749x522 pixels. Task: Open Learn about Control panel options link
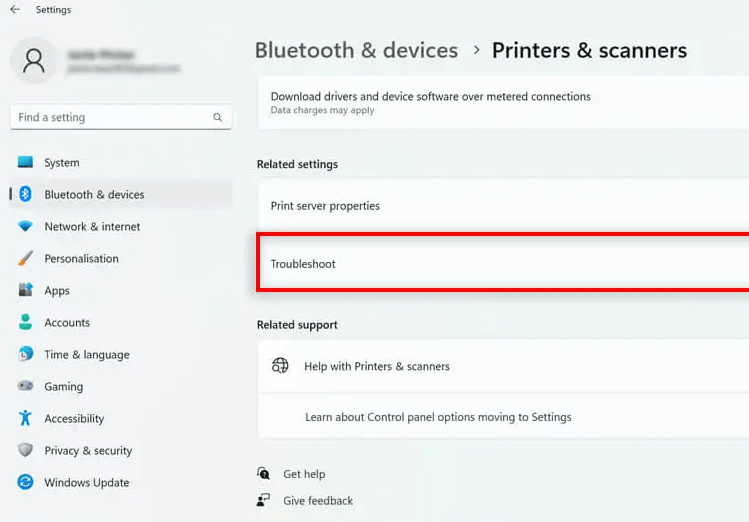point(438,417)
